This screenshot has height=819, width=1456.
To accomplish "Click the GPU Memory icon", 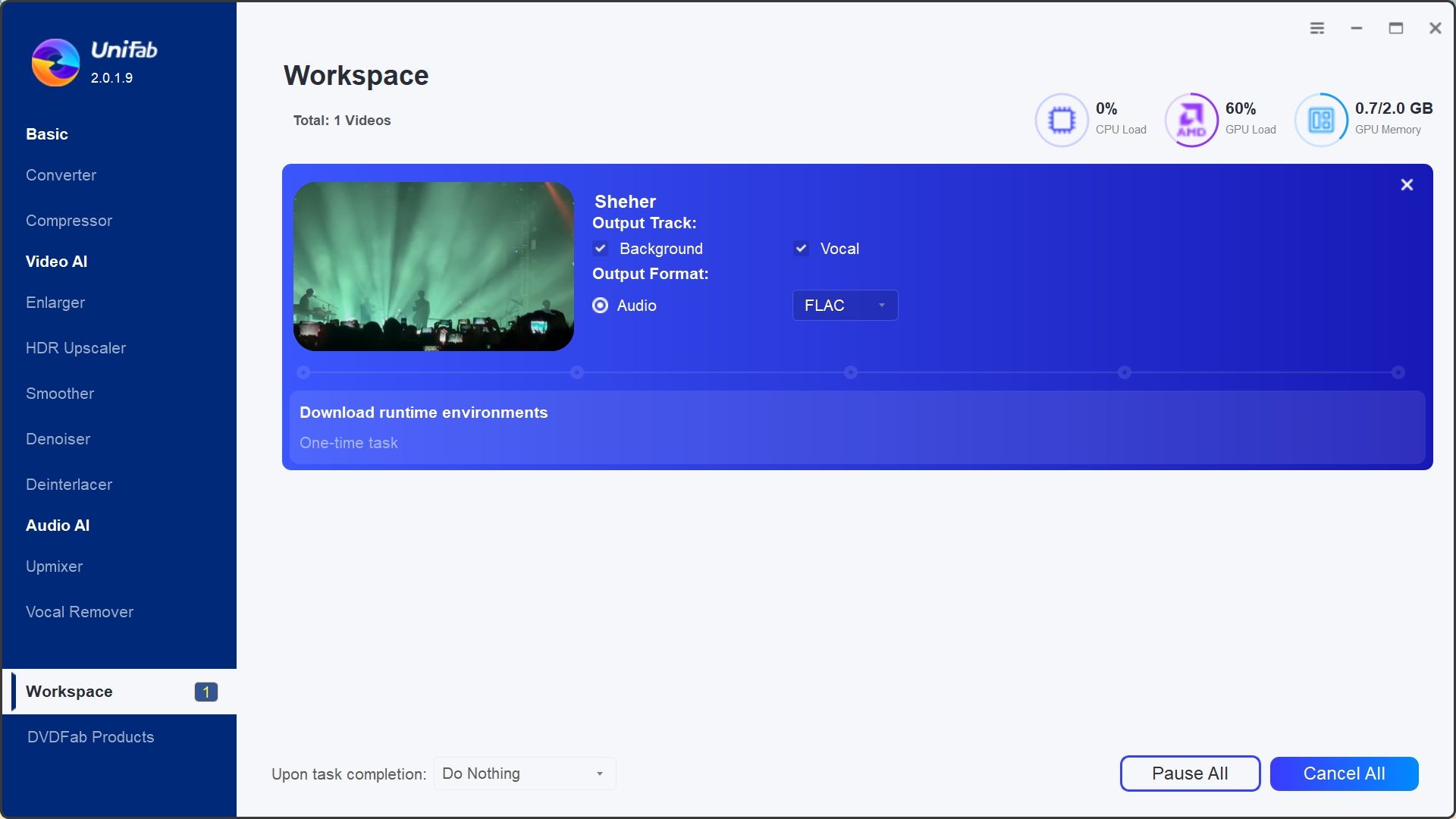I will [x=1321, y=120].
